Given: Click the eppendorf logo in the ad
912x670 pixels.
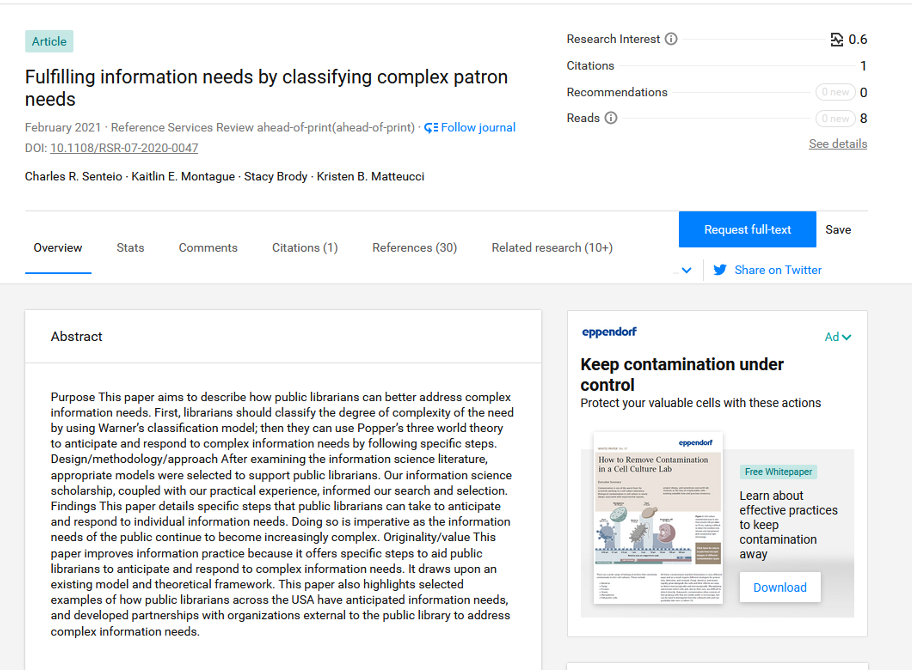Looking at the screenshot, I should [611, 331].
